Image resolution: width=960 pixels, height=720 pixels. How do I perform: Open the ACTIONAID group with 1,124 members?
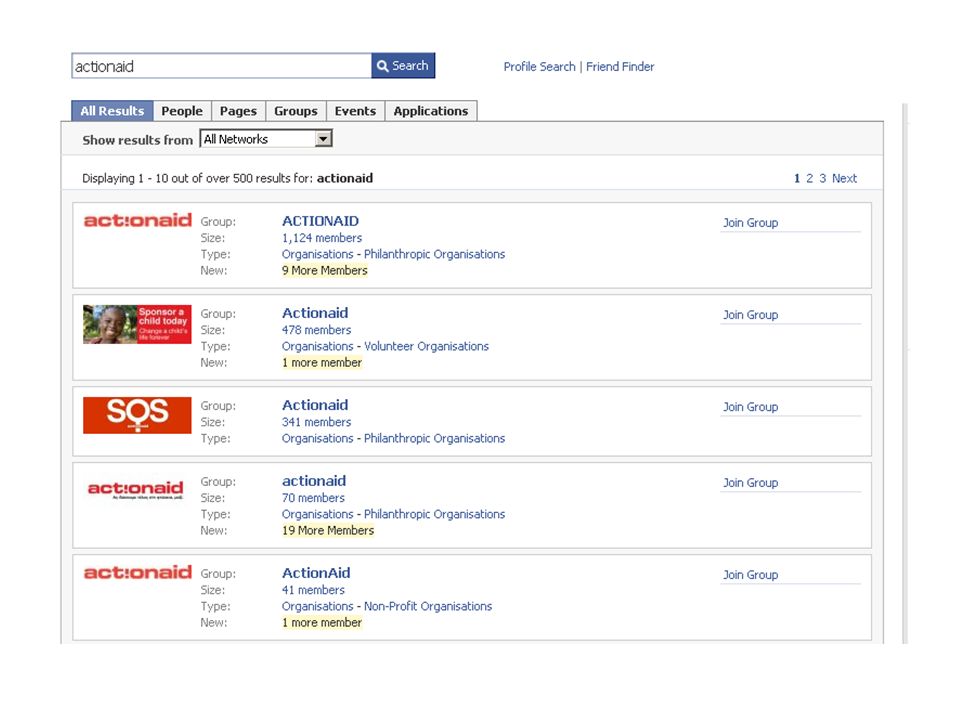click(320, 221)
